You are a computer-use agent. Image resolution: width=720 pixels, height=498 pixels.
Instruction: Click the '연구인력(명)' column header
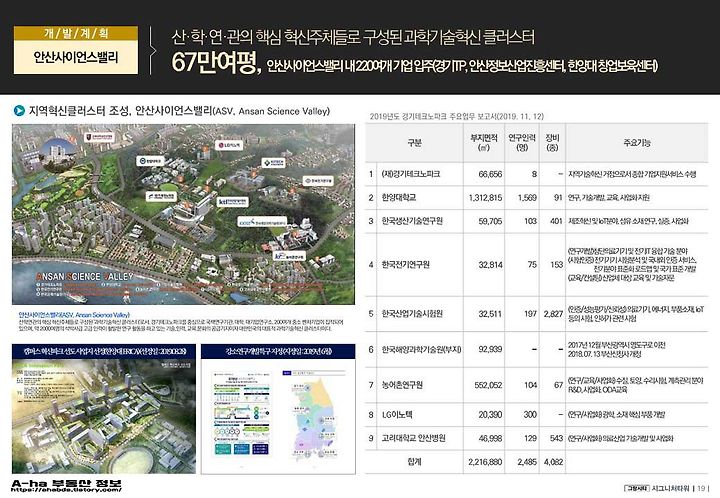coord(522,142)
